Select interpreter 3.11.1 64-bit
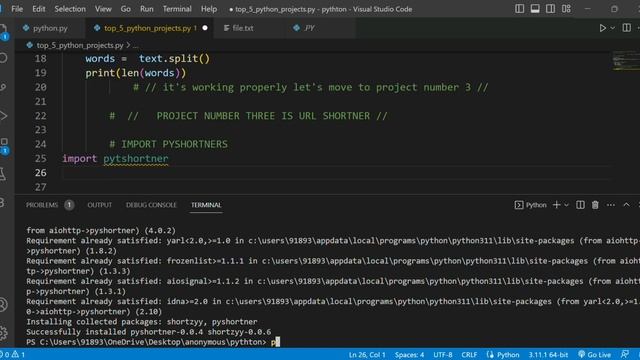This screenshot has height=360, width=640. 548,355
